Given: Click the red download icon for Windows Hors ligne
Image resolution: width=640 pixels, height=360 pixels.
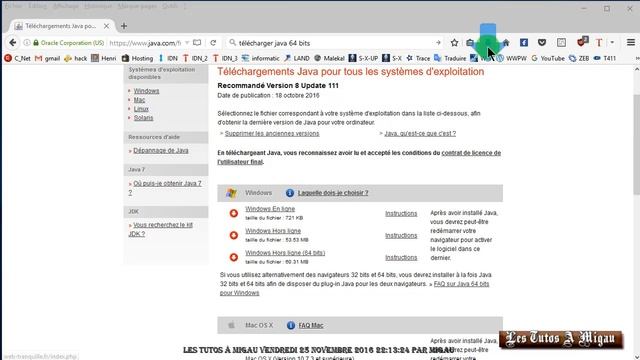Looking at the screenshot, I should click(x=233, y=235).
